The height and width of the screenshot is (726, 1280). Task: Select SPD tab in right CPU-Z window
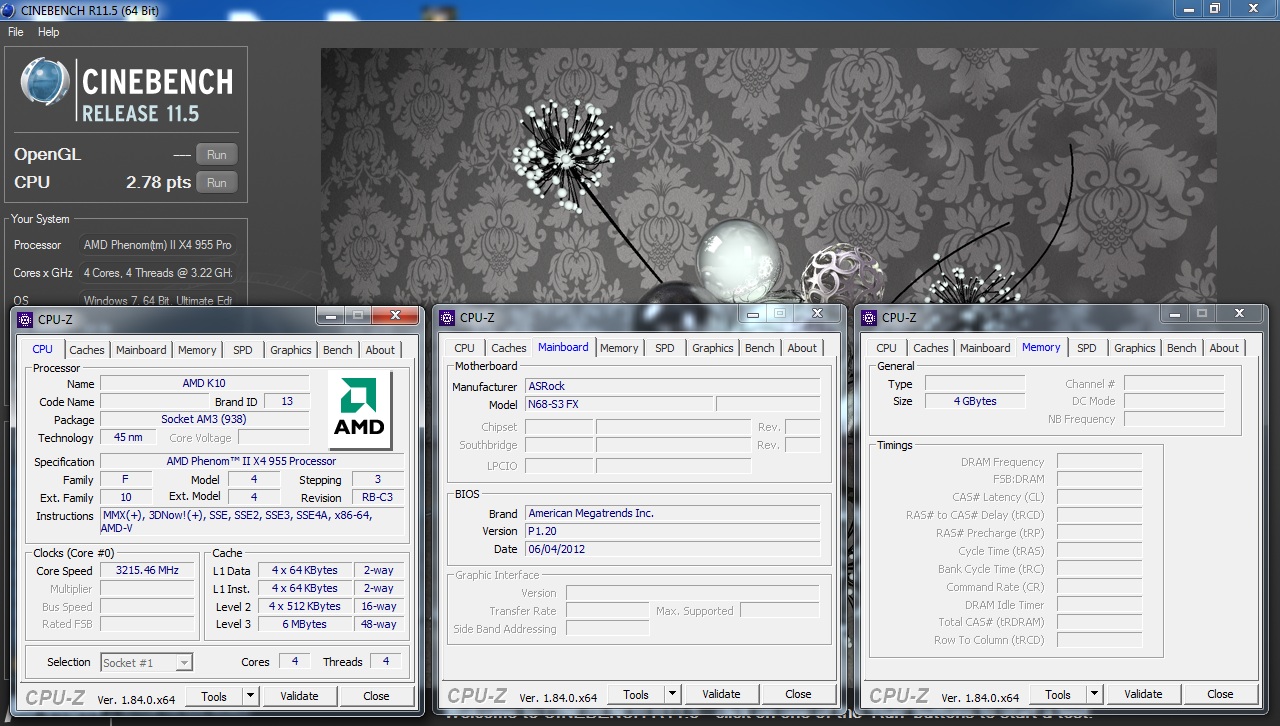tap(1087, 348)
